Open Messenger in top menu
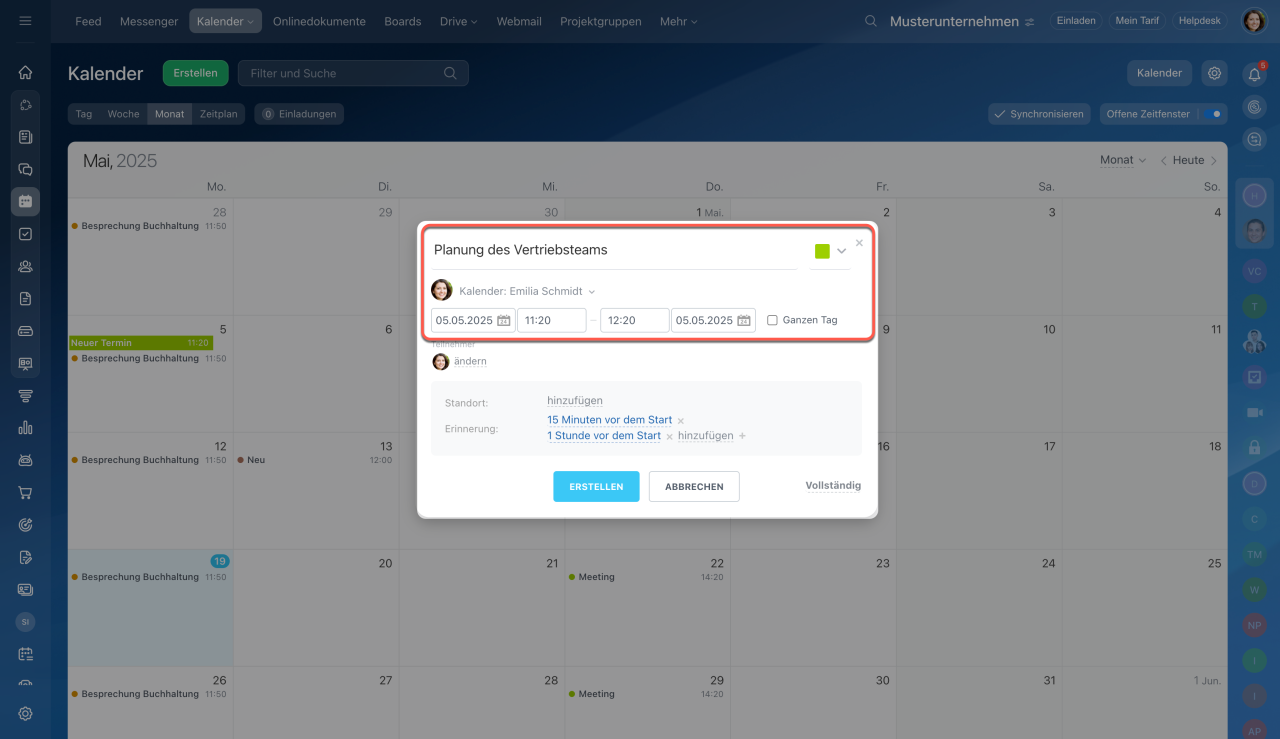This screenshot has height=739, width=1280. coord(149,21)
